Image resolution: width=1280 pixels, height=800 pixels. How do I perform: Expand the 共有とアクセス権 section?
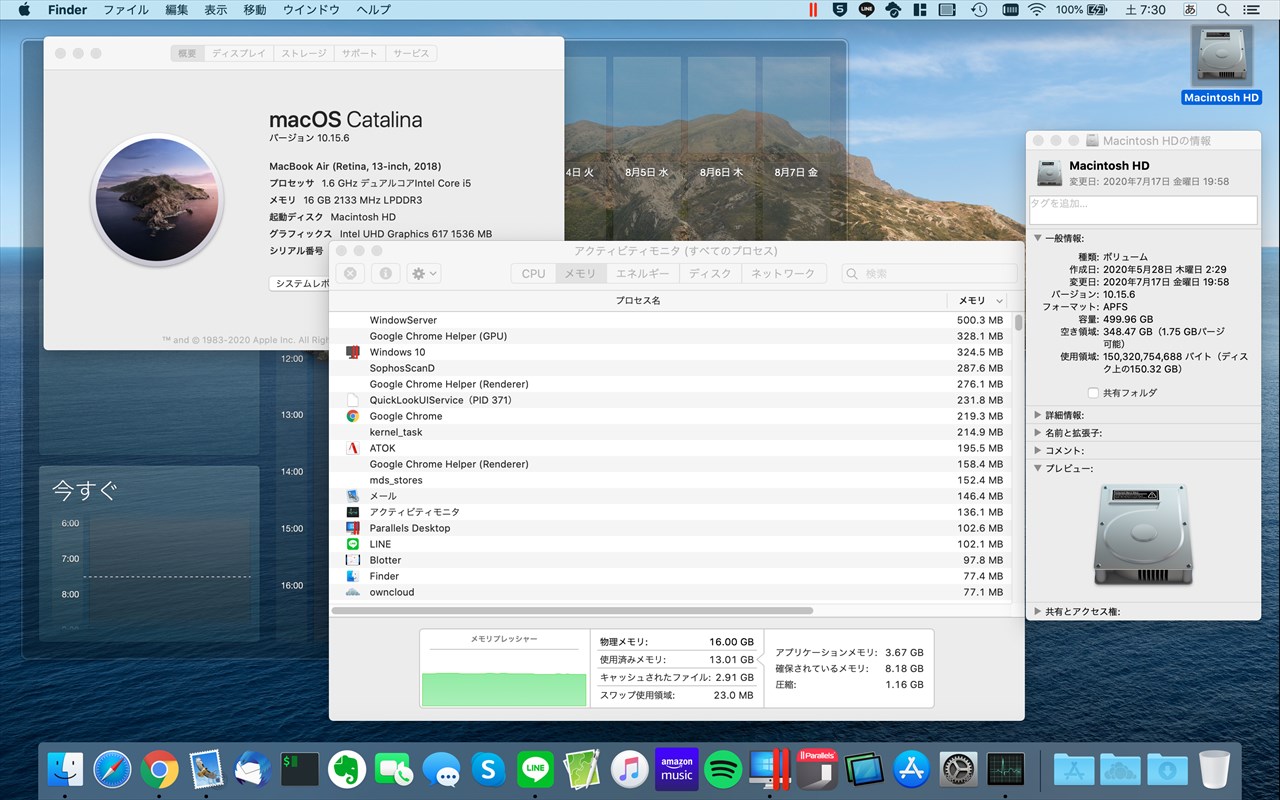(x=1038, y=611)
